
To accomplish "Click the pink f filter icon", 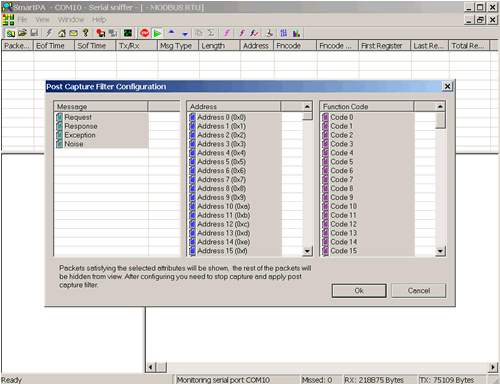I will coord(227,33).
